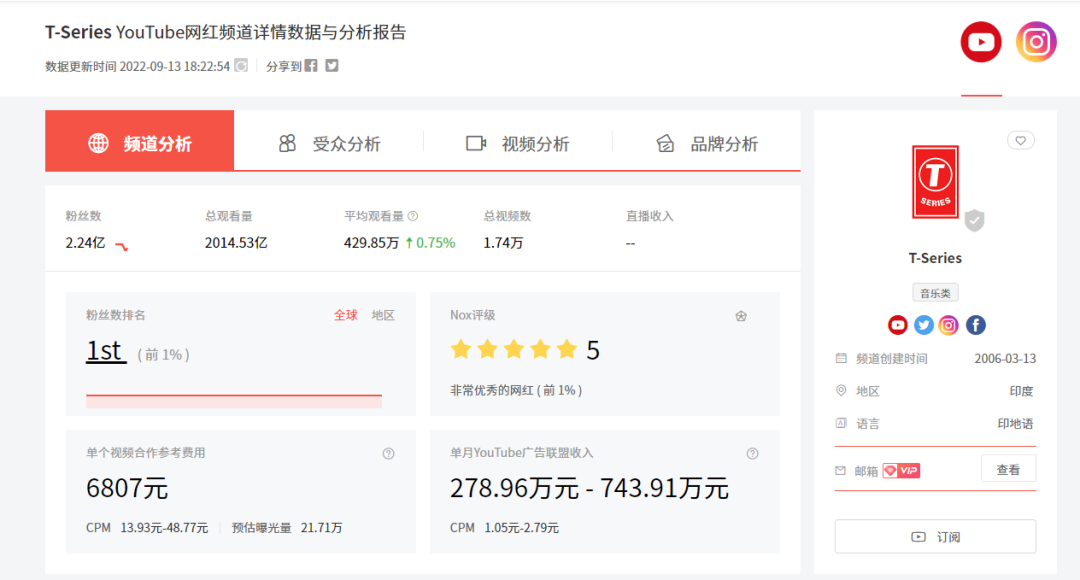Click the 音乐类 category tag

[x=935, y=293]
